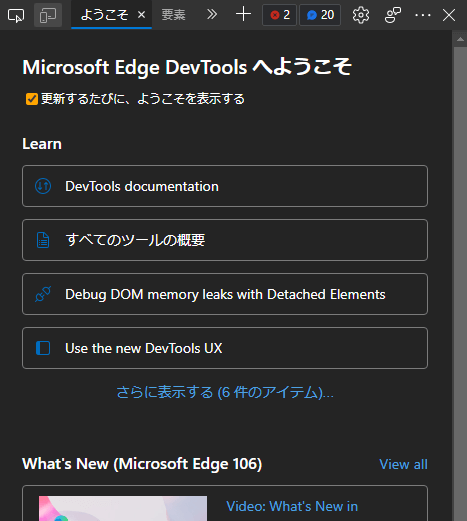Select the ようこそ tab
467x521 pixels.
(x=104, y=15)
